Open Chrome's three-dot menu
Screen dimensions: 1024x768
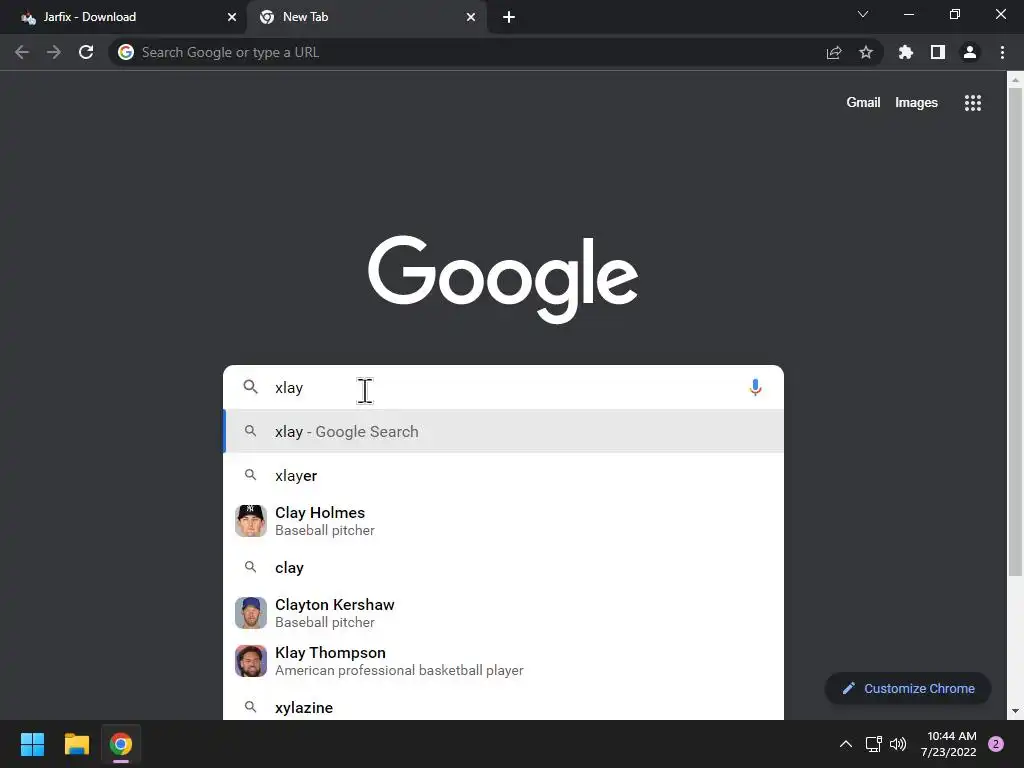[1002, 52]
